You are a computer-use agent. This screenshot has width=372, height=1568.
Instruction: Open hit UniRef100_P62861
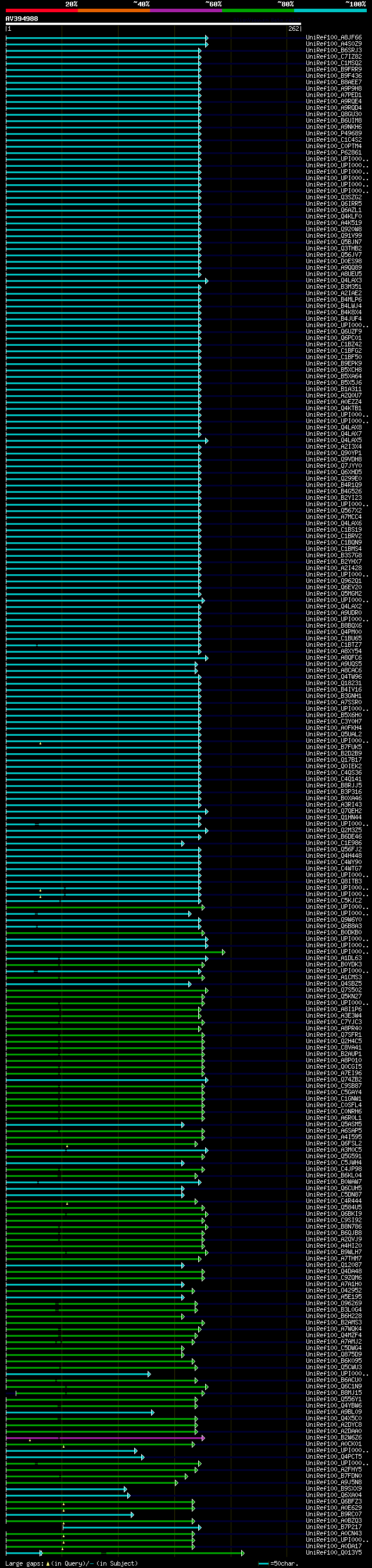pyautogui.click(x=334, y=153)
